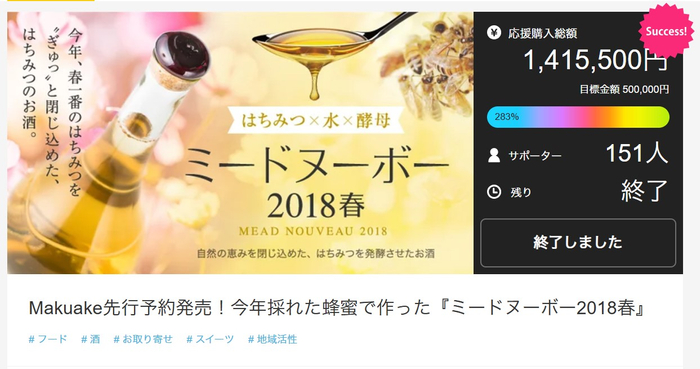
Task: Select the #お取り寄せ tag
Action: 143,339
